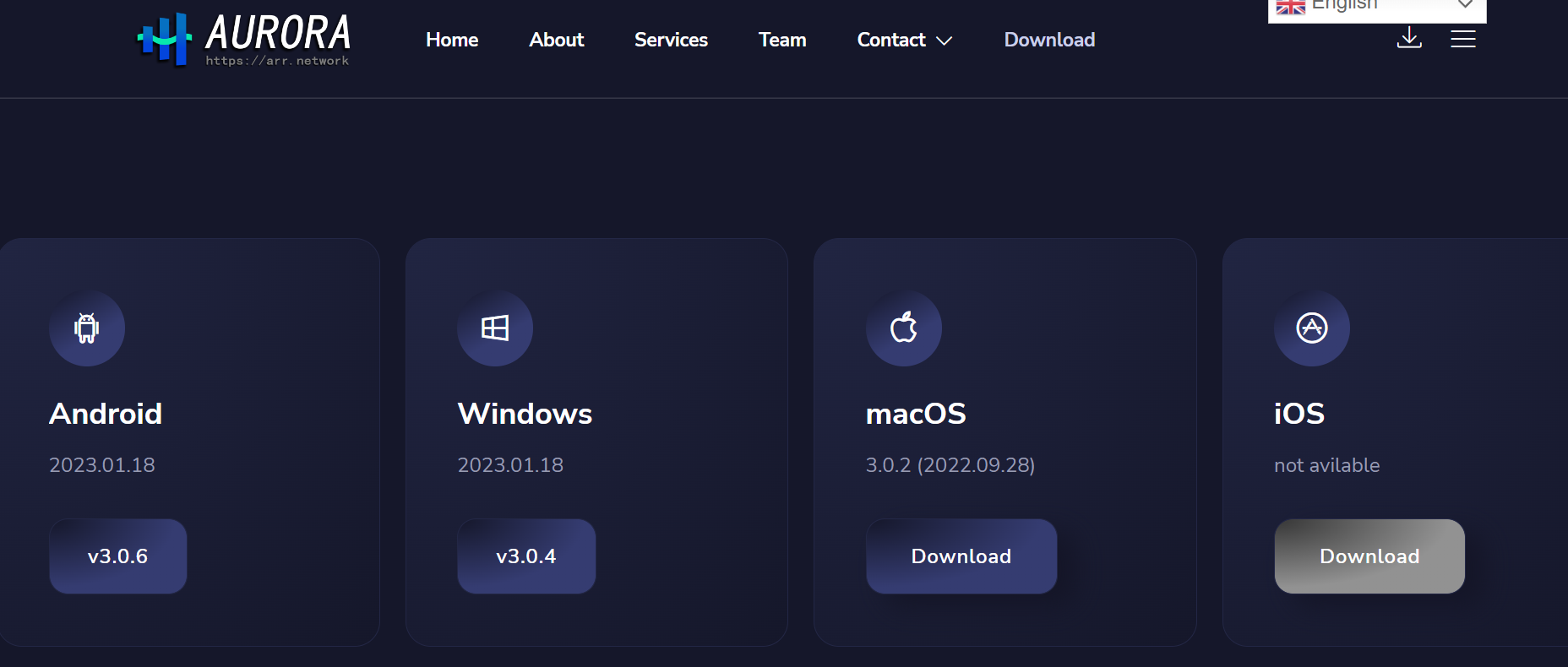Click the macOS Download button

coord(961,556)
